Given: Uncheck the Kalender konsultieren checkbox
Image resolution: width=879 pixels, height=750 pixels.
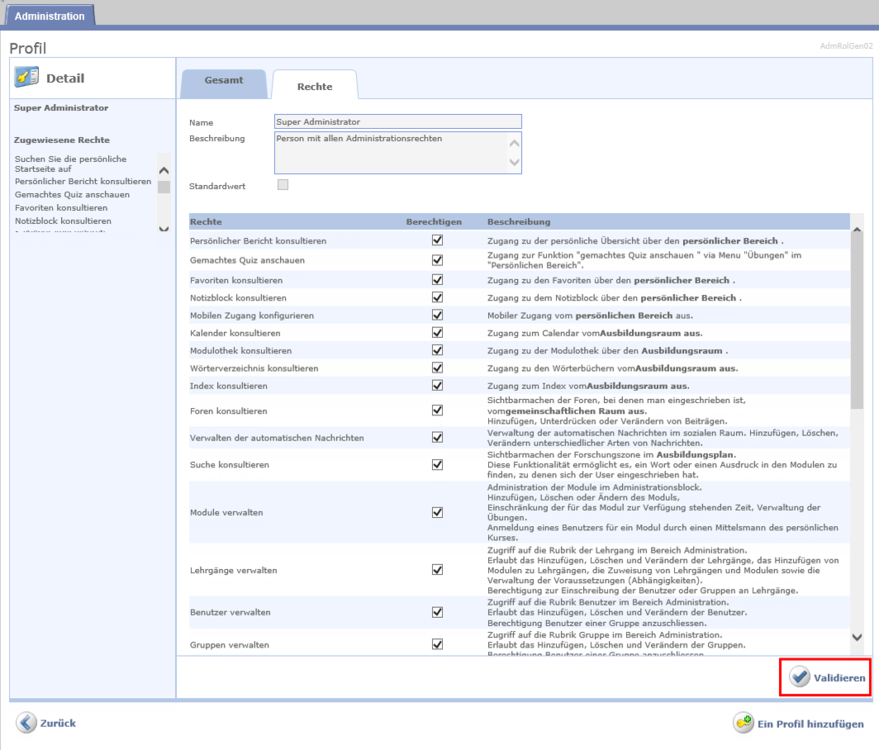Looking at the screenshot, I should (436, 332).
